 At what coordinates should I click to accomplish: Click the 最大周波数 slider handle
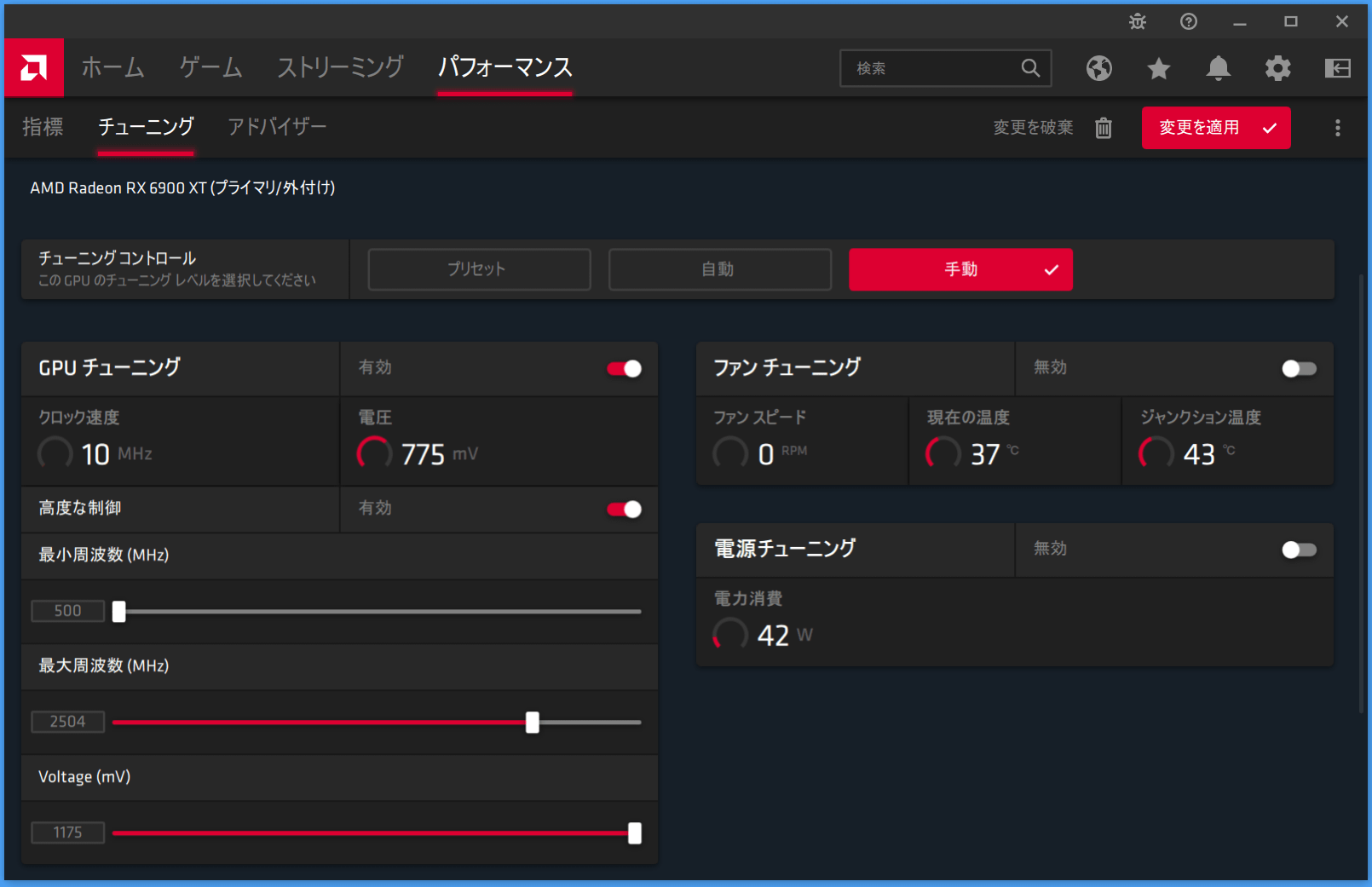tap(533, 723)
